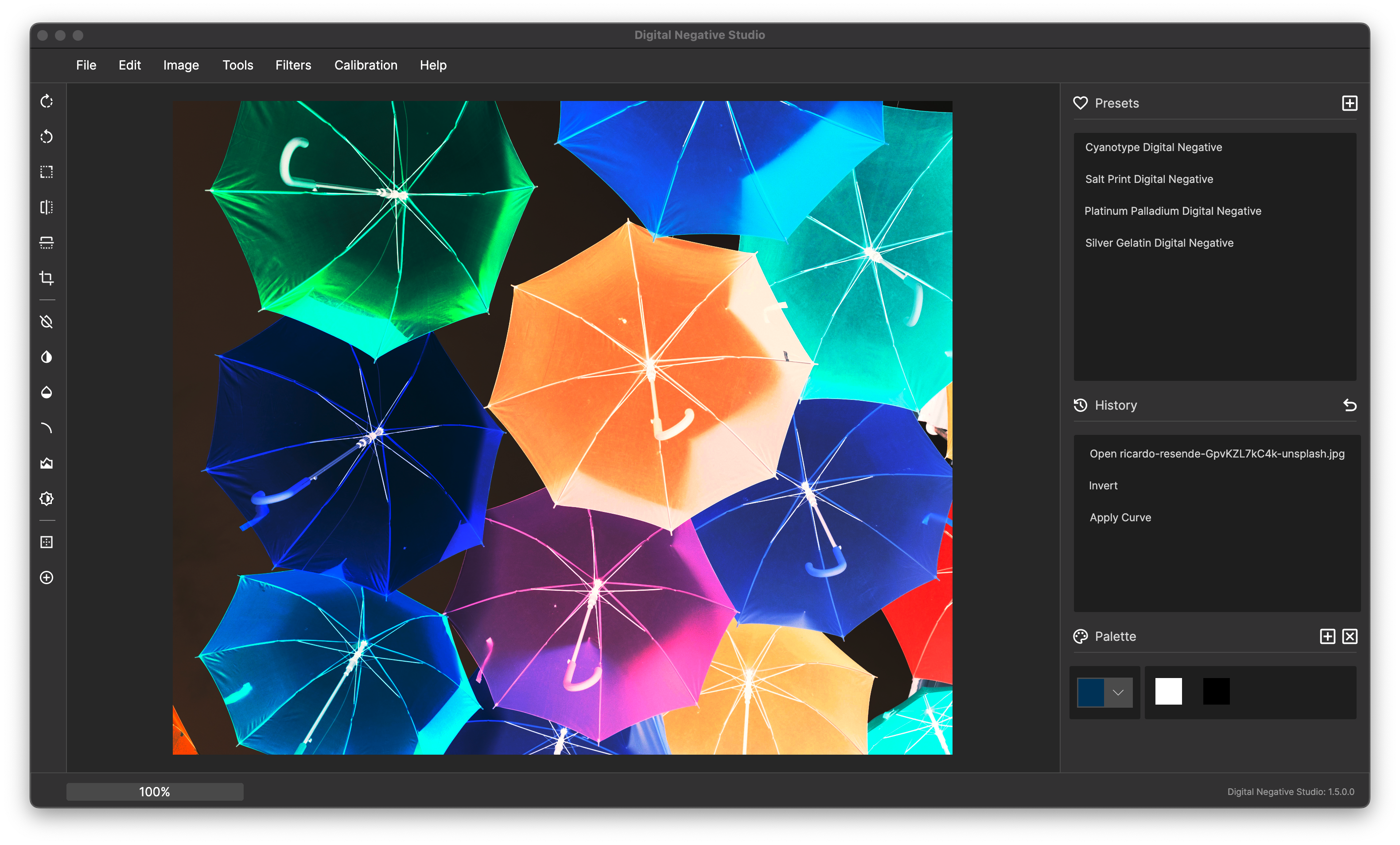Click the History undo arrow icon
Viewport: 1400px width, 845px height.
pos(1349,406)
